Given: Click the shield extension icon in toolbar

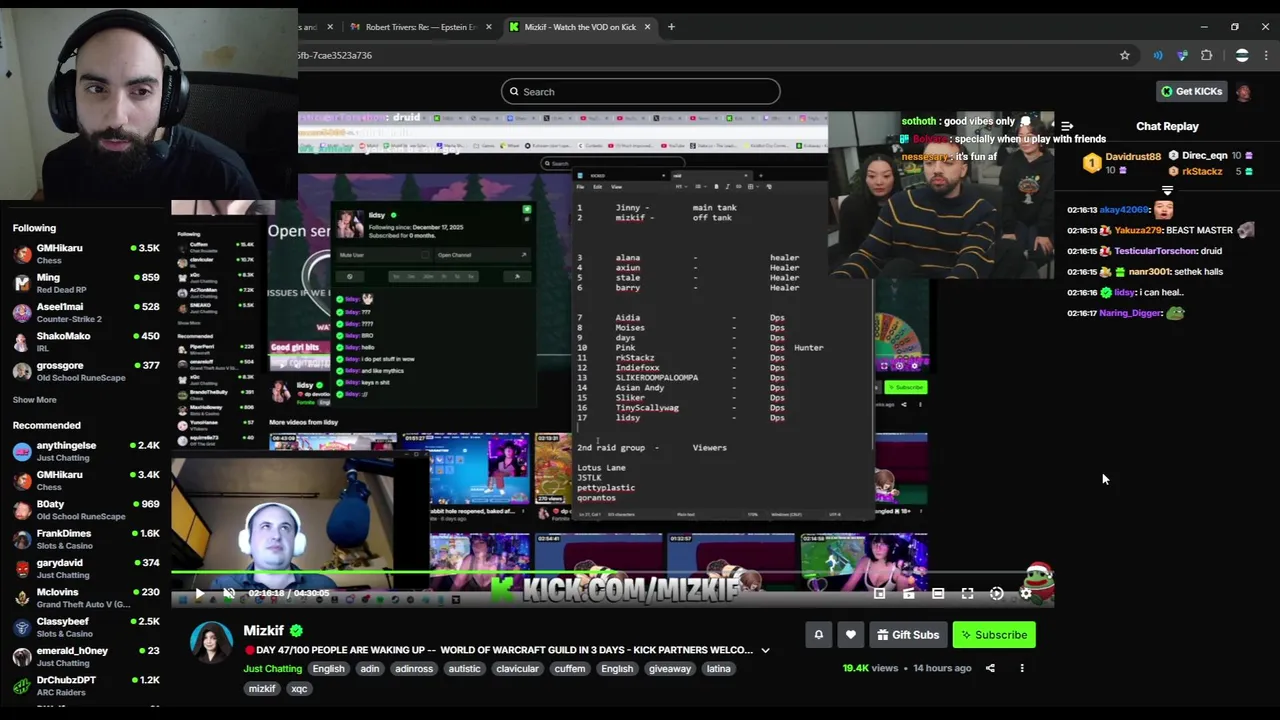Looking at the screenshot, I should click(x=1182, y=56).
